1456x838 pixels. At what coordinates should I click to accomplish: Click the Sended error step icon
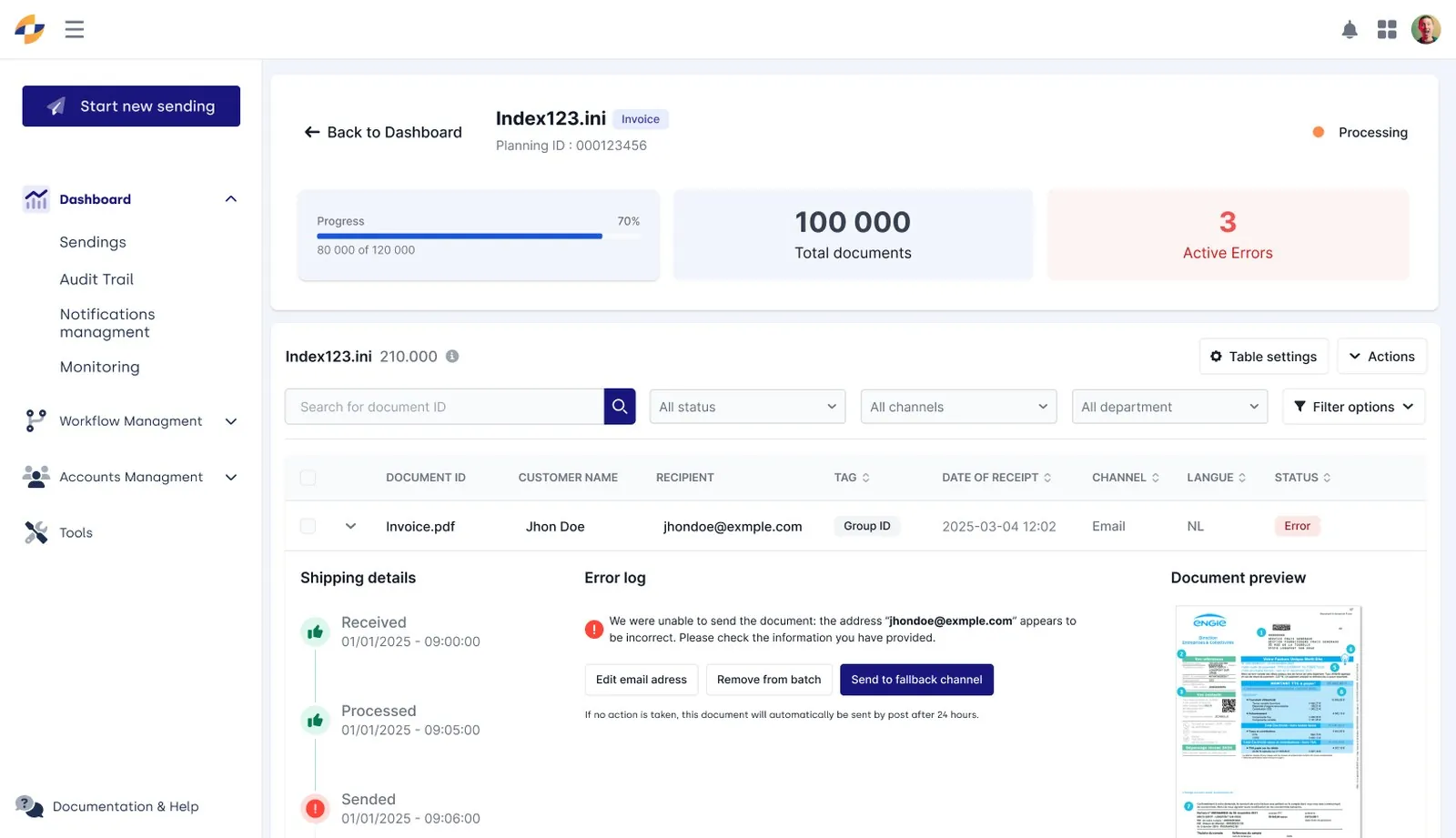tap(315, 808)
